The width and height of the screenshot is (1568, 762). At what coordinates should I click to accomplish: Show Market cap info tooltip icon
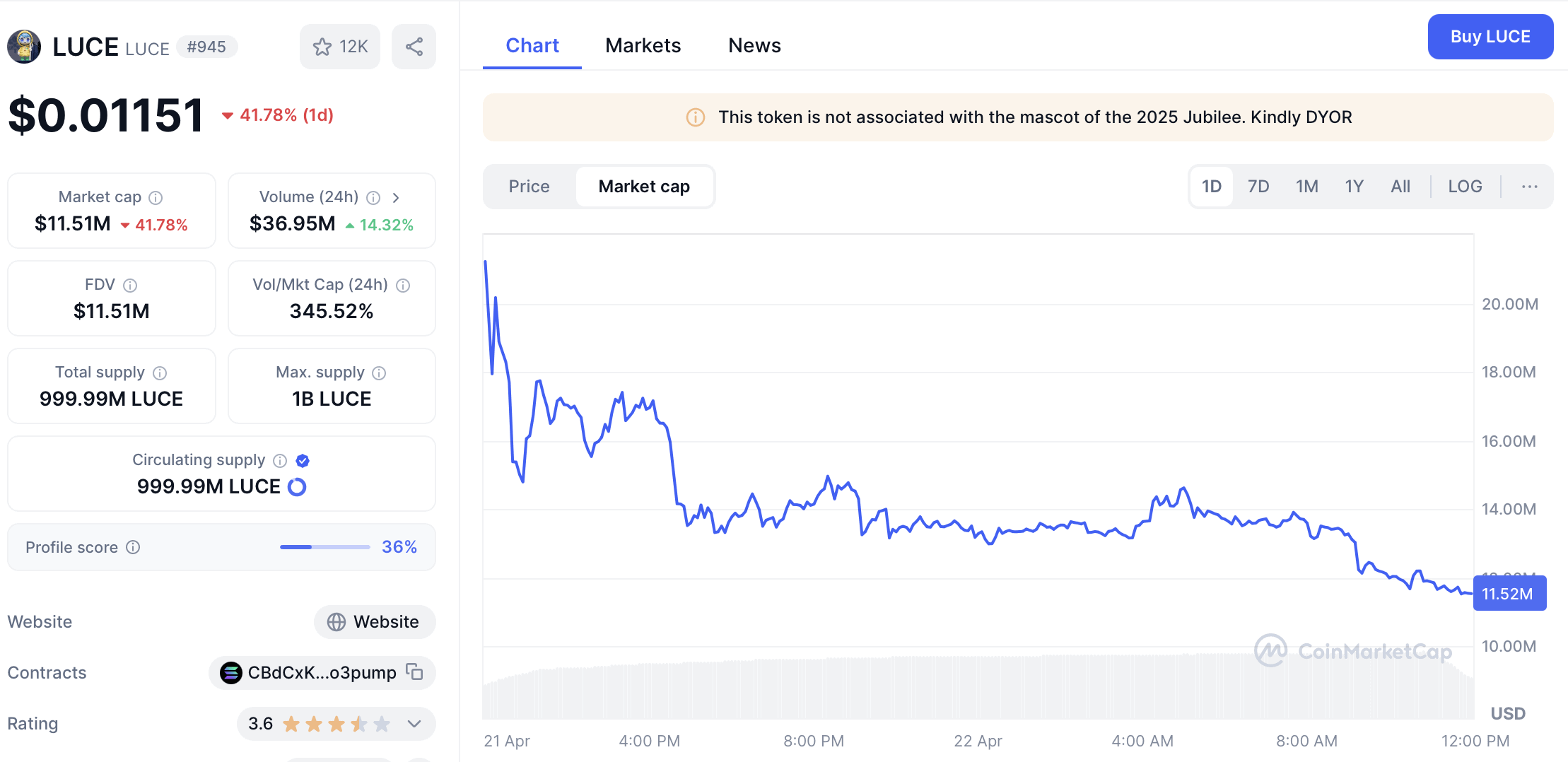pyautogui.click(x=156, y=197)
